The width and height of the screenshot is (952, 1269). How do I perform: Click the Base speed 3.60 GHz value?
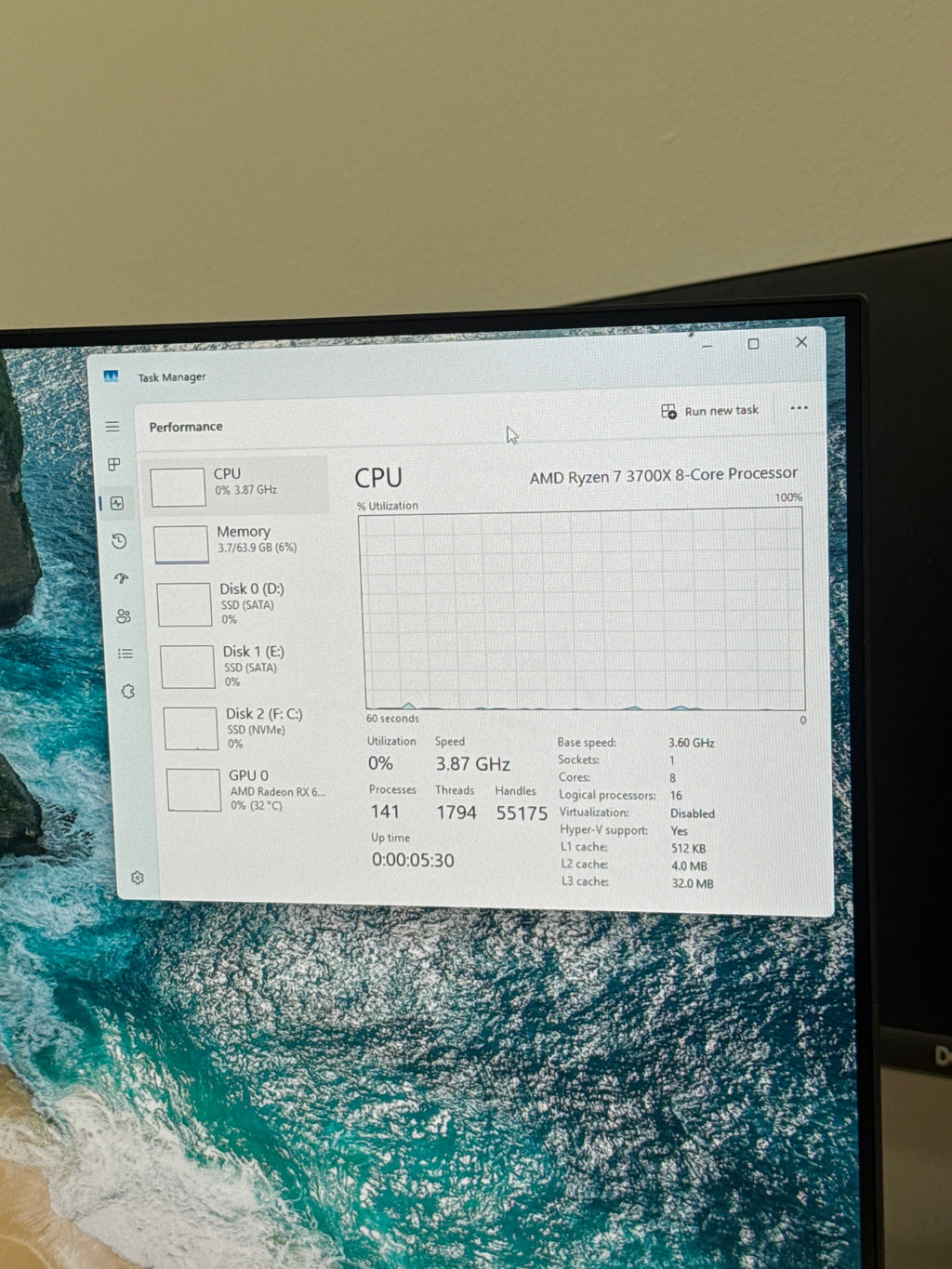coord(692,743)
